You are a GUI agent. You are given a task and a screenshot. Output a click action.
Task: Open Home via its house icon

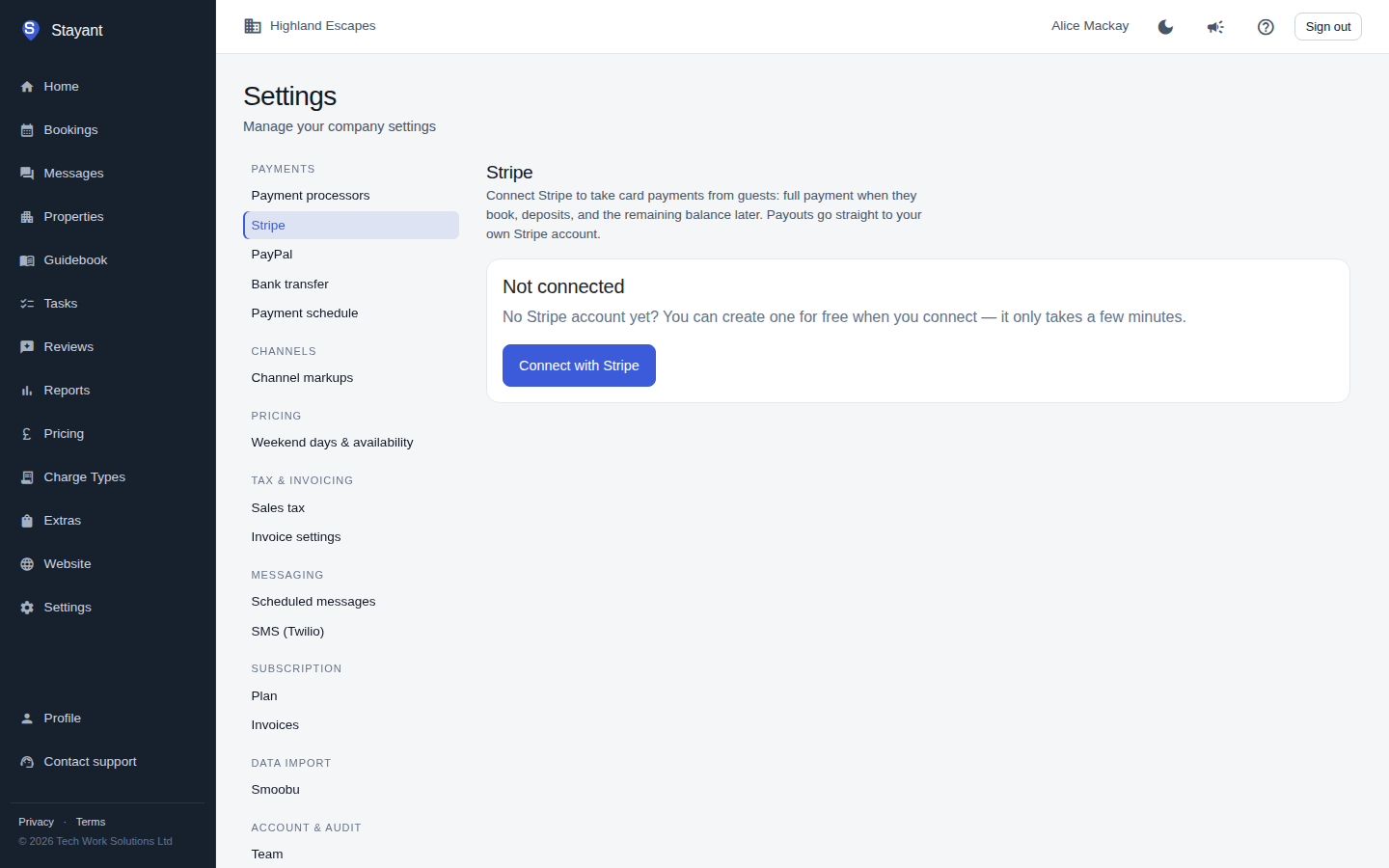point(27,87)
